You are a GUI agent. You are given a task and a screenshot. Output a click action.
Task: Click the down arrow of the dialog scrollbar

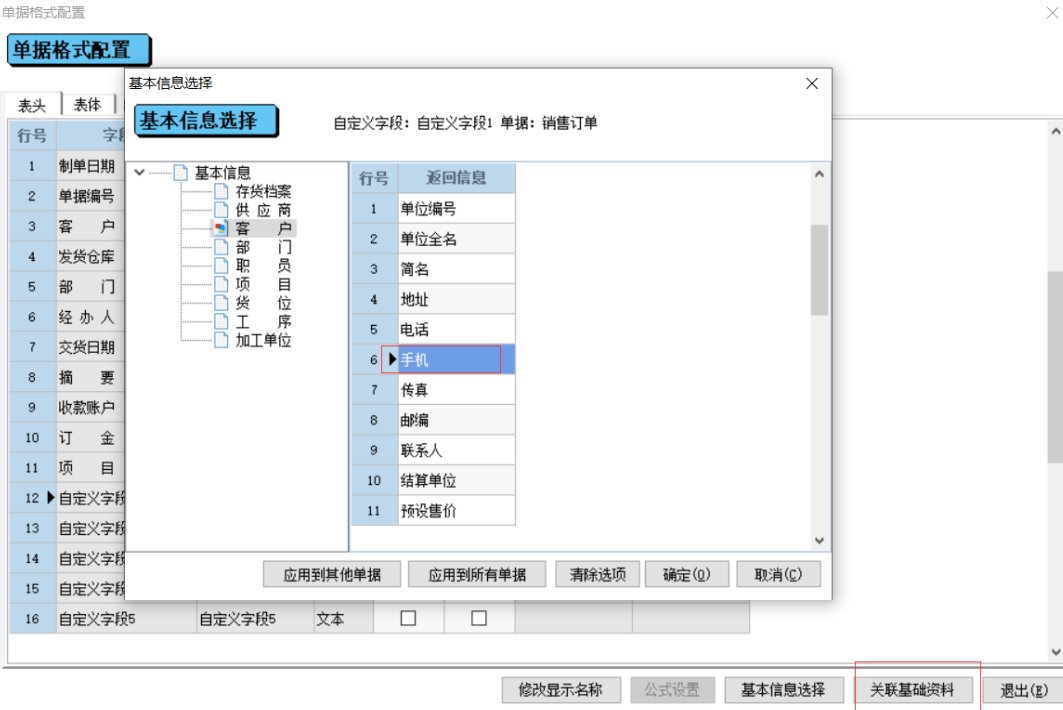819,539
